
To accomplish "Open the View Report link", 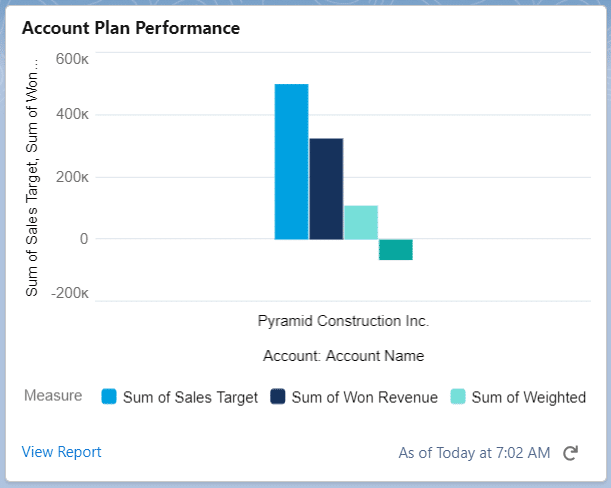I will 61,452.
